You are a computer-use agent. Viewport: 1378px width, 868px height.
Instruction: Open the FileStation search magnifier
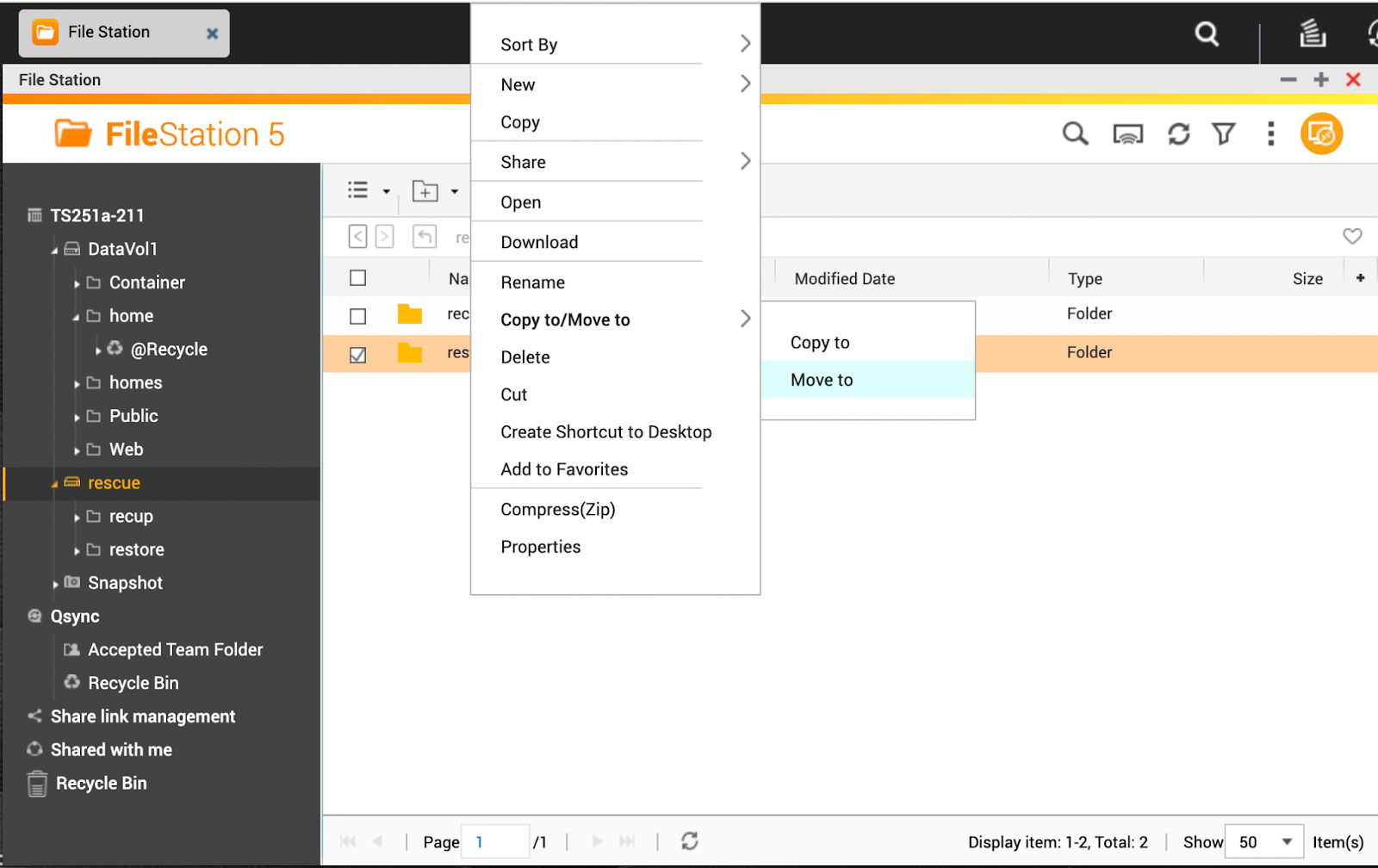[1075, 133]
